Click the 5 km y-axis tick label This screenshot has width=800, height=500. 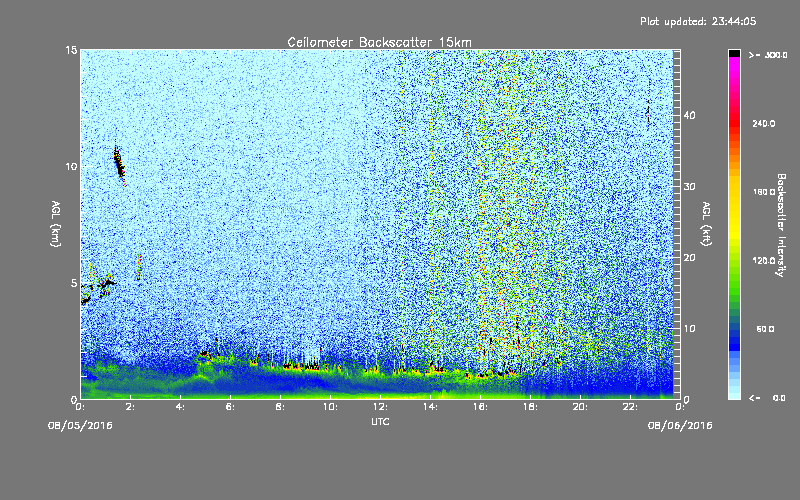[74, 283]
